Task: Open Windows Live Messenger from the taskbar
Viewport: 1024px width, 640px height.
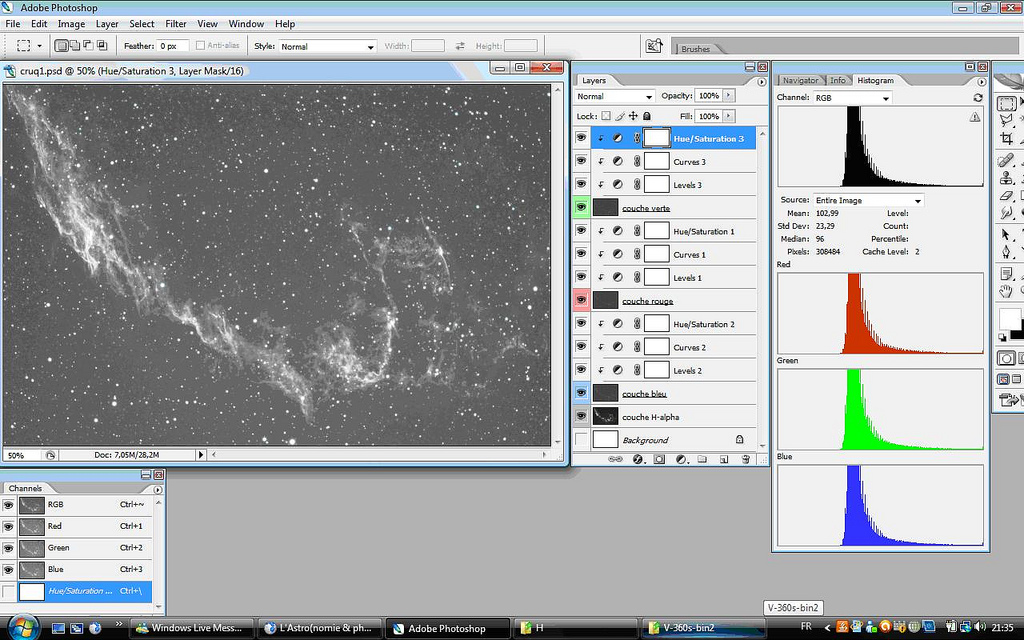Action: click(190, 628)
